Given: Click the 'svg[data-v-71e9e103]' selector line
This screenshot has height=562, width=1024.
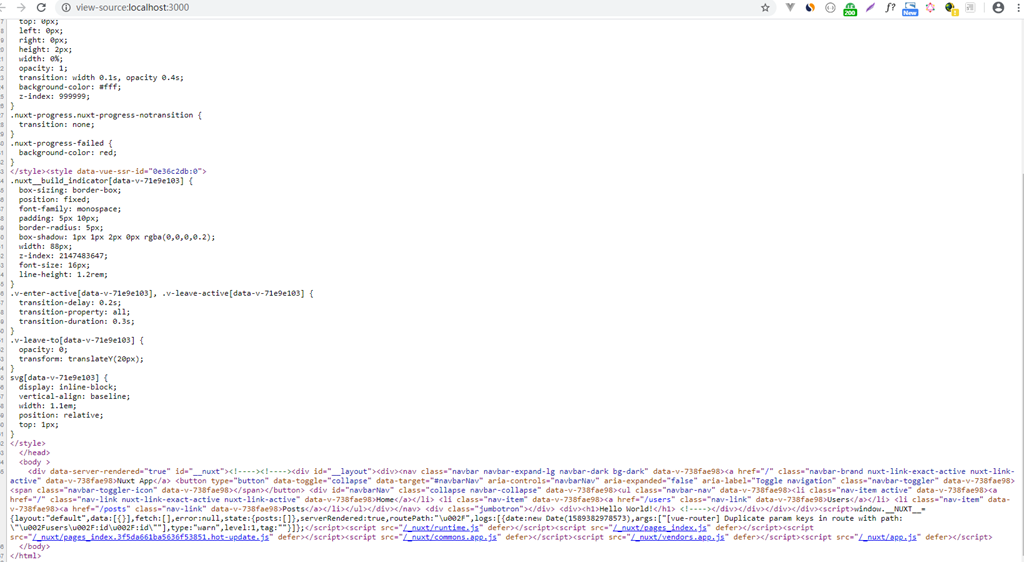Looking at the screenshot, I should 59,377.
